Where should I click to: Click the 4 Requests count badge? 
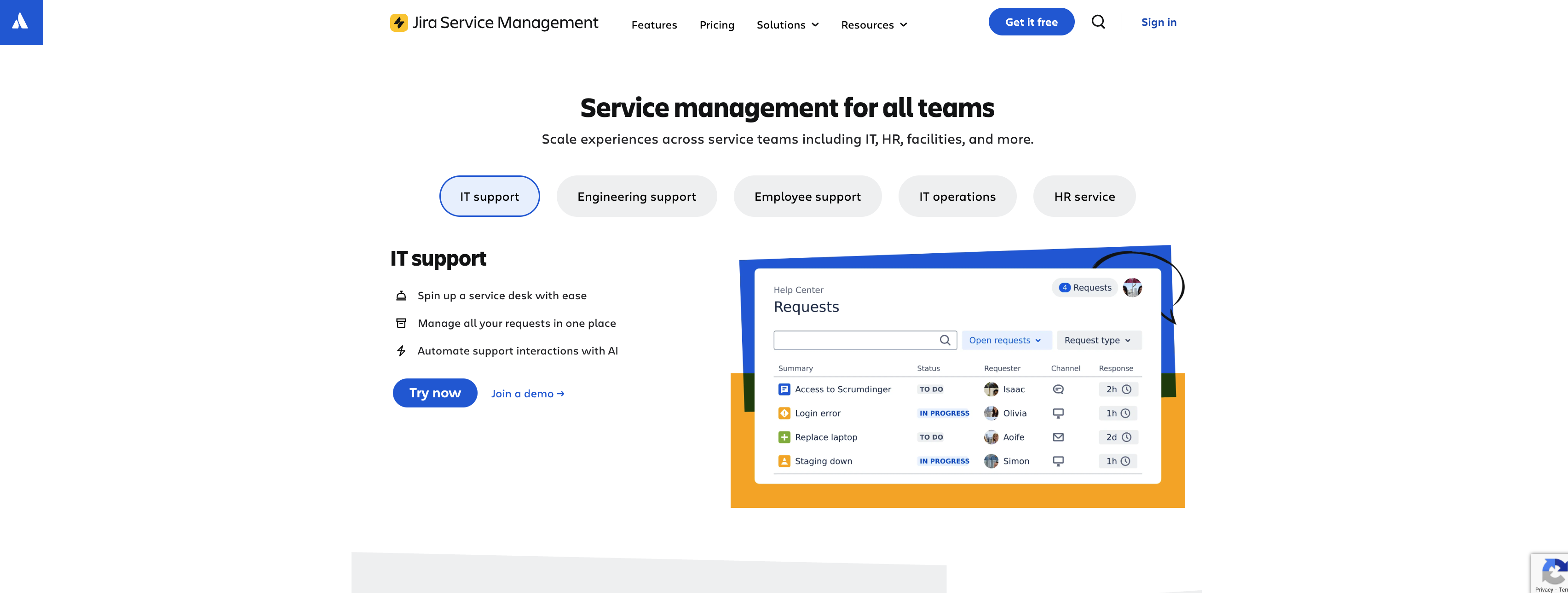coord(1085,287)
